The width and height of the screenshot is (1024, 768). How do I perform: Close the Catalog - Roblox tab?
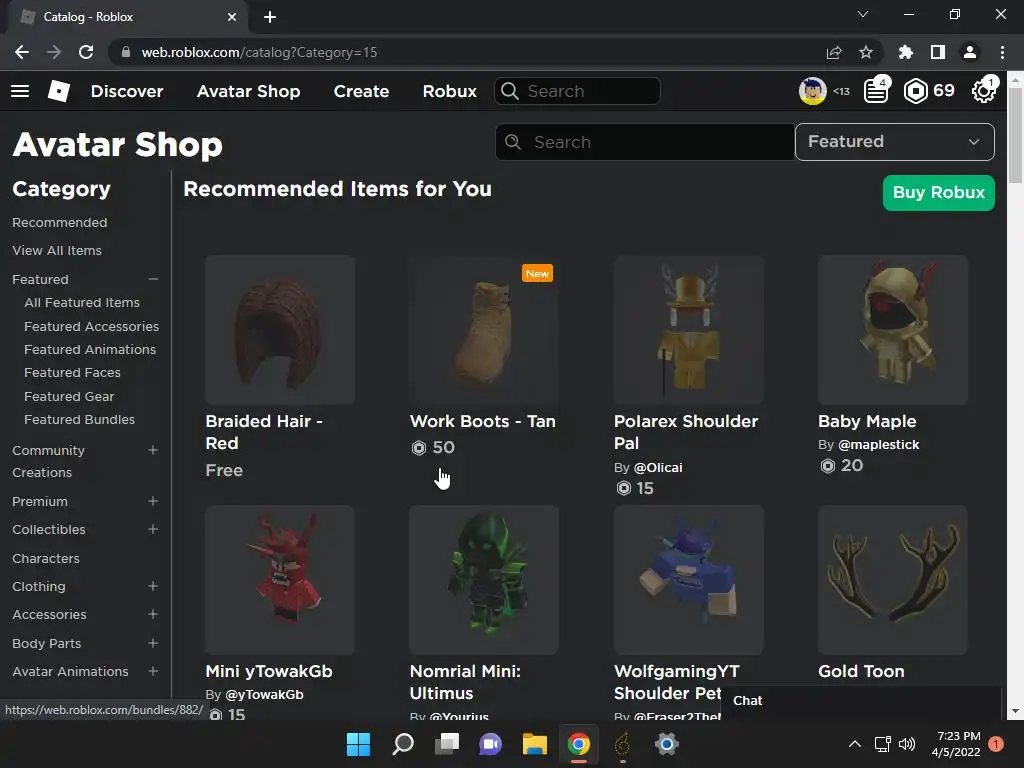[232, 17]
